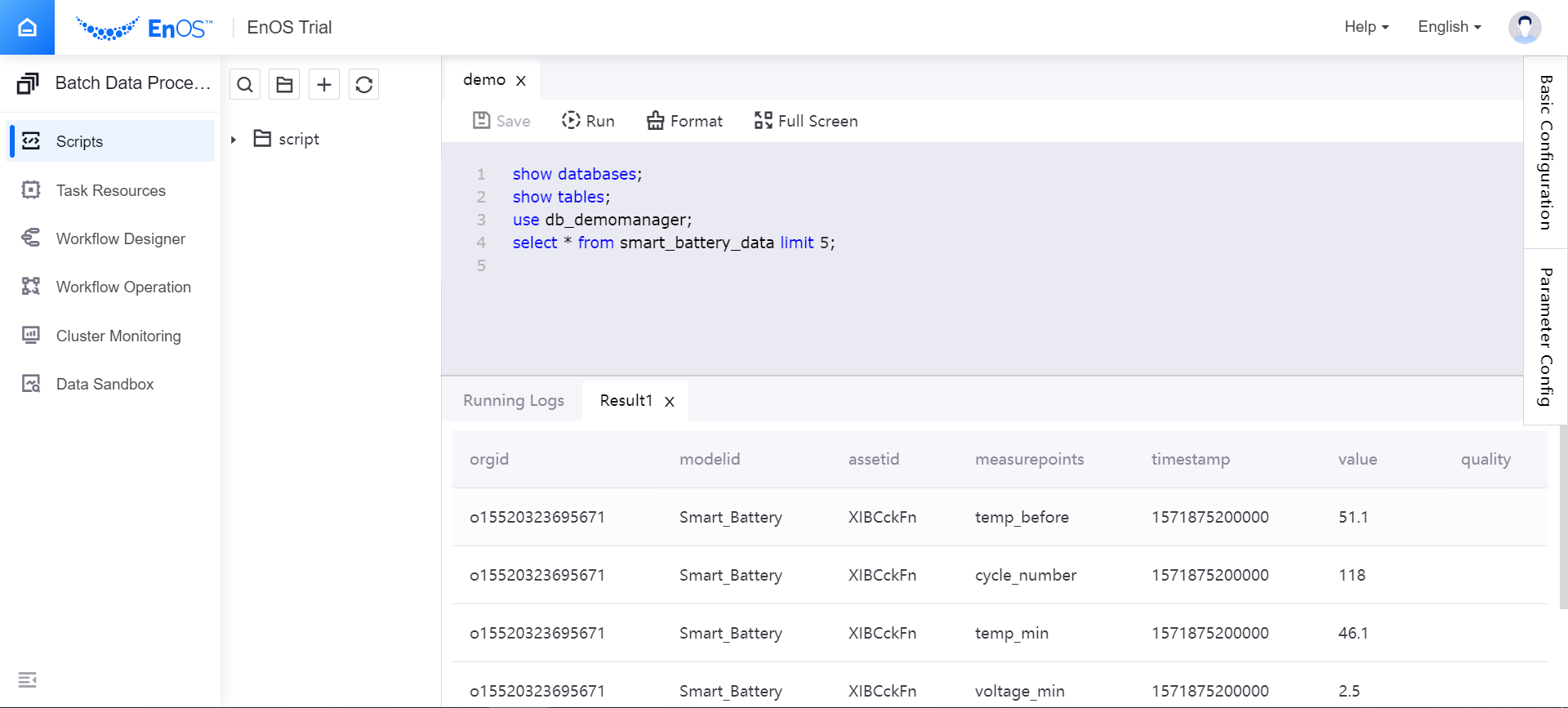This screenshot has width=1568, height=708.
Task: Click the assetid column header
Action: click(874, 459)
